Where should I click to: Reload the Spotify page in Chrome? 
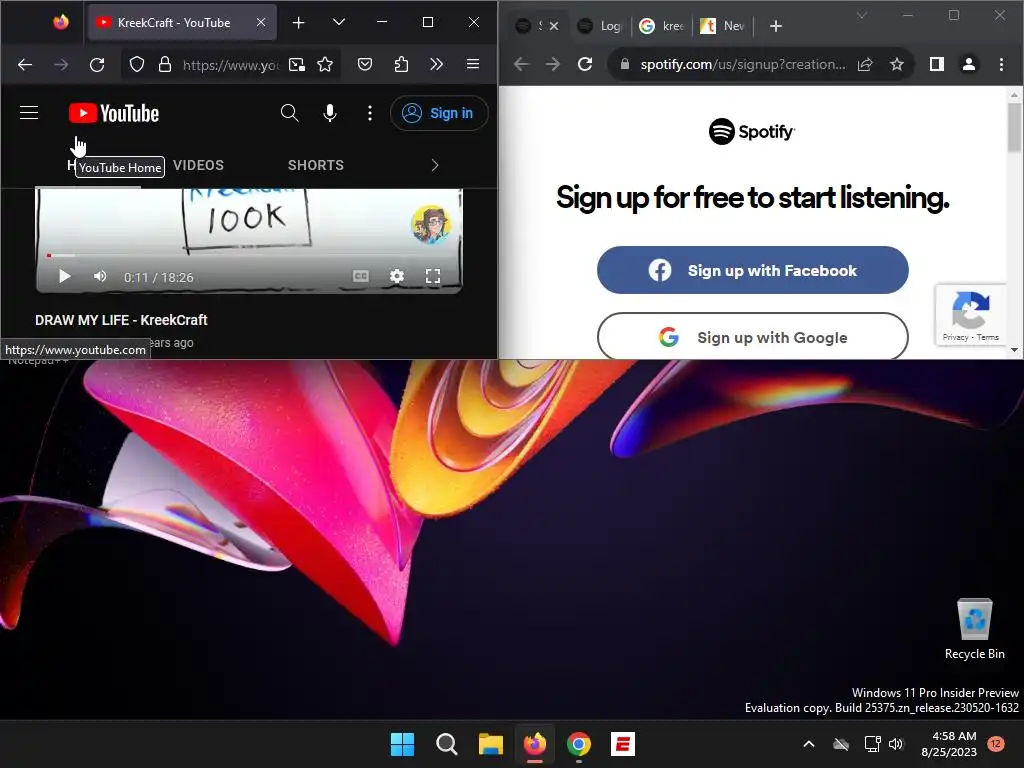[585, 64]
